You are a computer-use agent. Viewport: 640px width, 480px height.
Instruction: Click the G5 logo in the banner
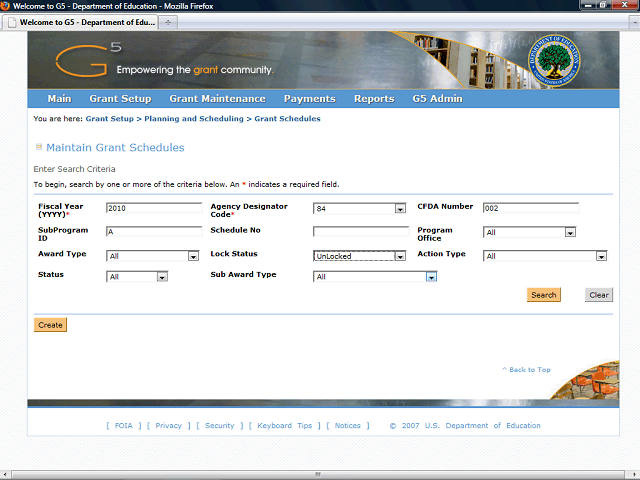(88, 60)
